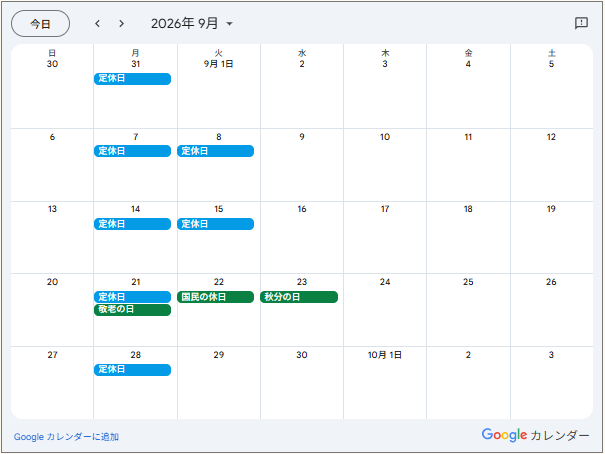Open 定休日 event on September 14

[x=132, y=224]
